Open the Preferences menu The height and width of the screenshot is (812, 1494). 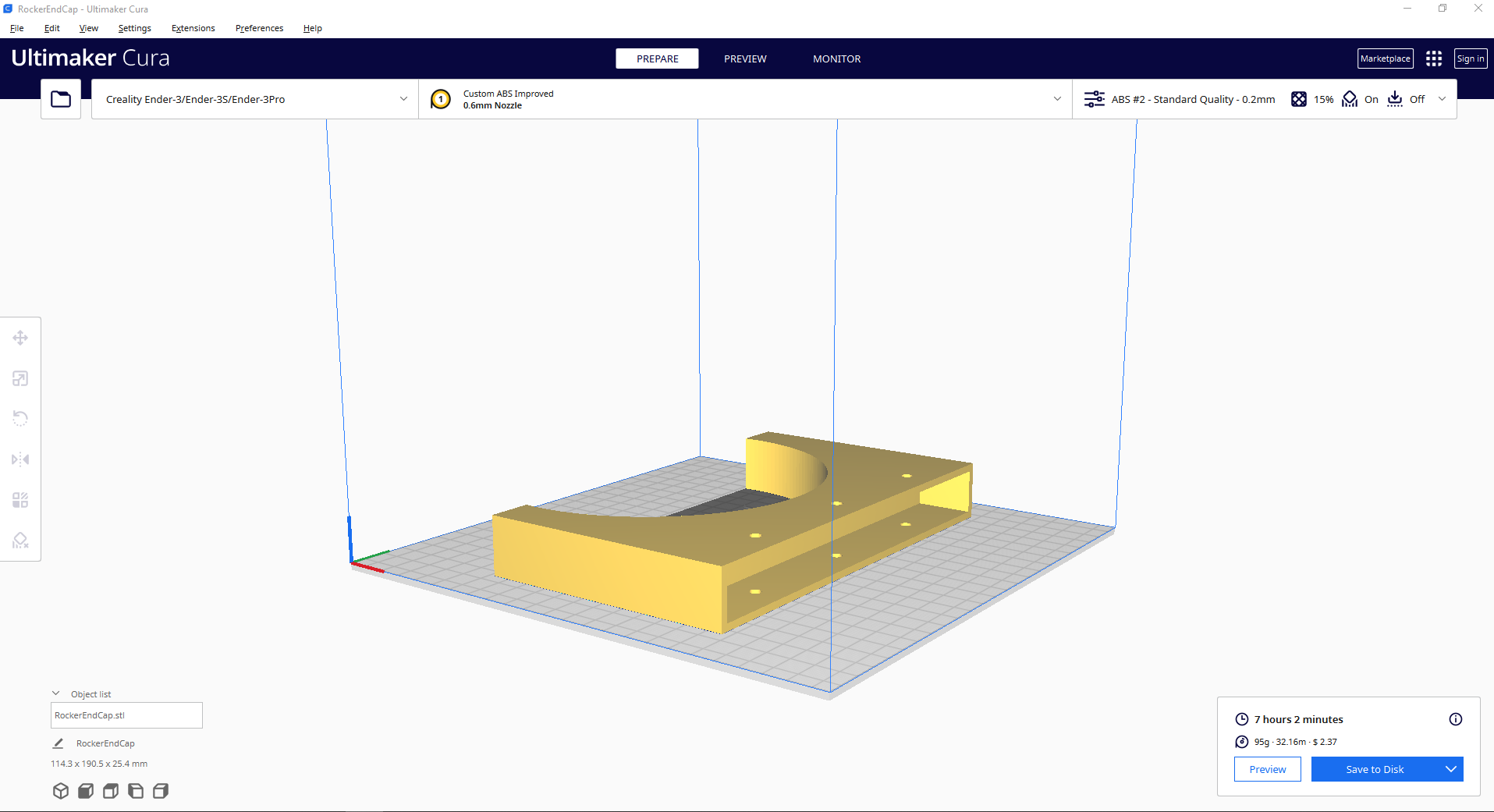click(x=260, y=28)
